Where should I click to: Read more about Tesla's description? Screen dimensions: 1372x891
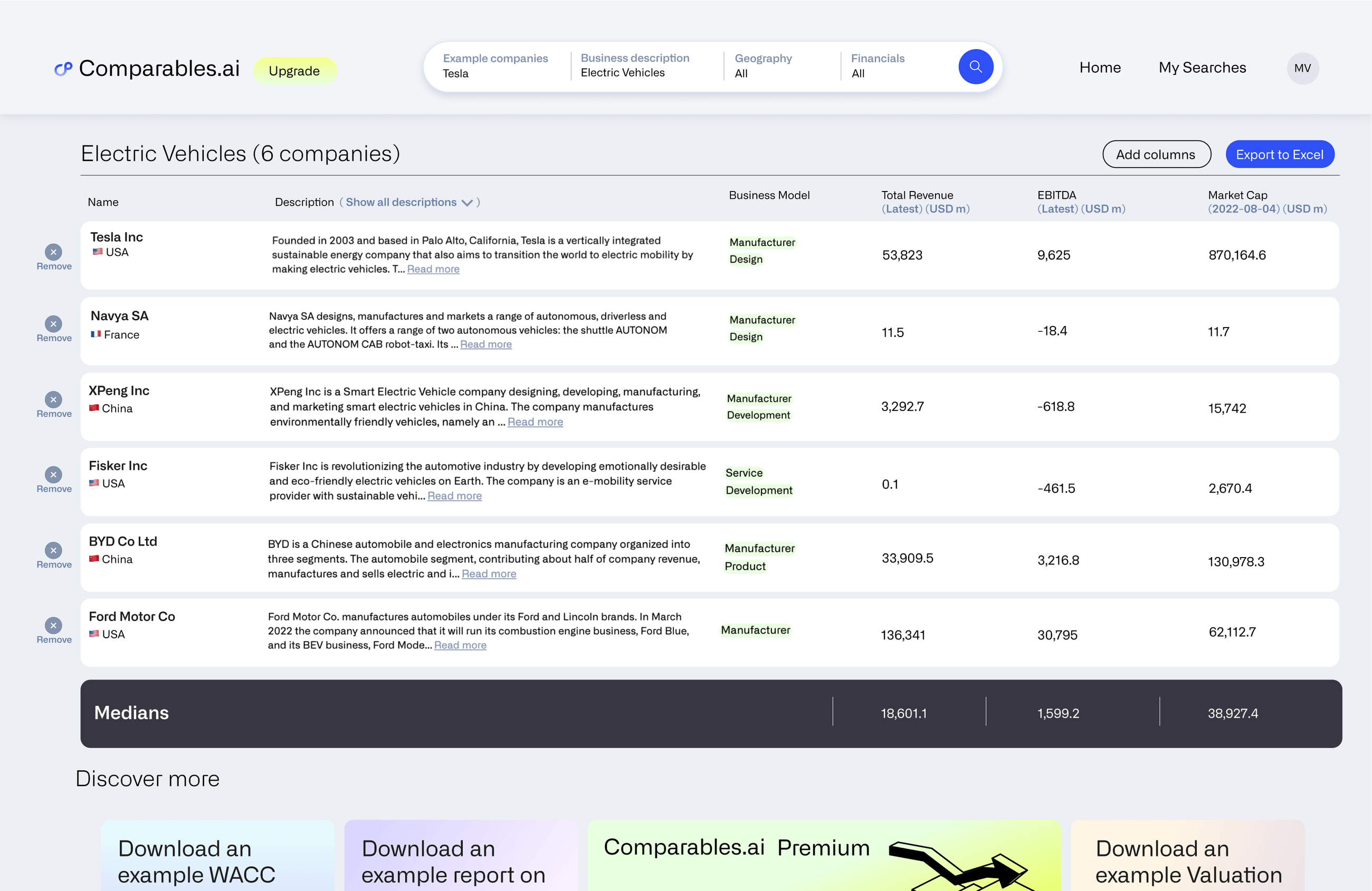(x=433, y=269)
